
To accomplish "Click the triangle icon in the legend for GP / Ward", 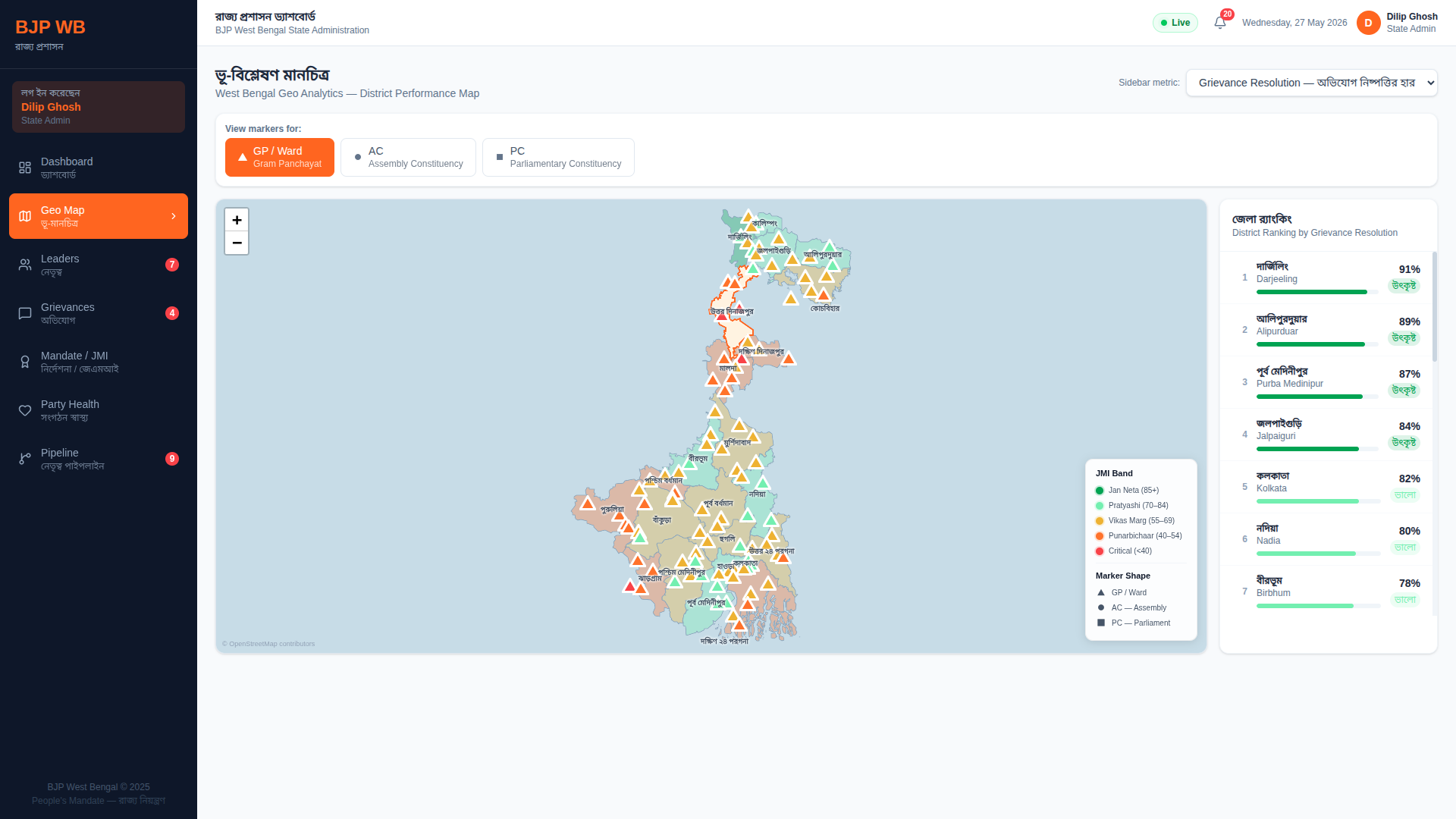I will [x=1101, y=592].
